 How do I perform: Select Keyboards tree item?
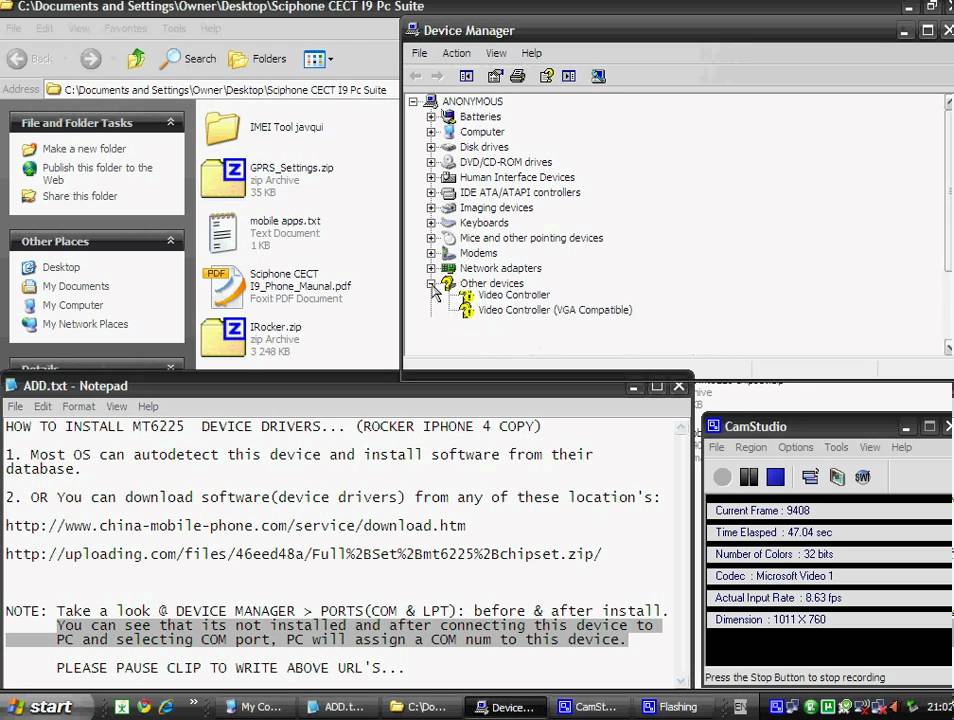484,223
